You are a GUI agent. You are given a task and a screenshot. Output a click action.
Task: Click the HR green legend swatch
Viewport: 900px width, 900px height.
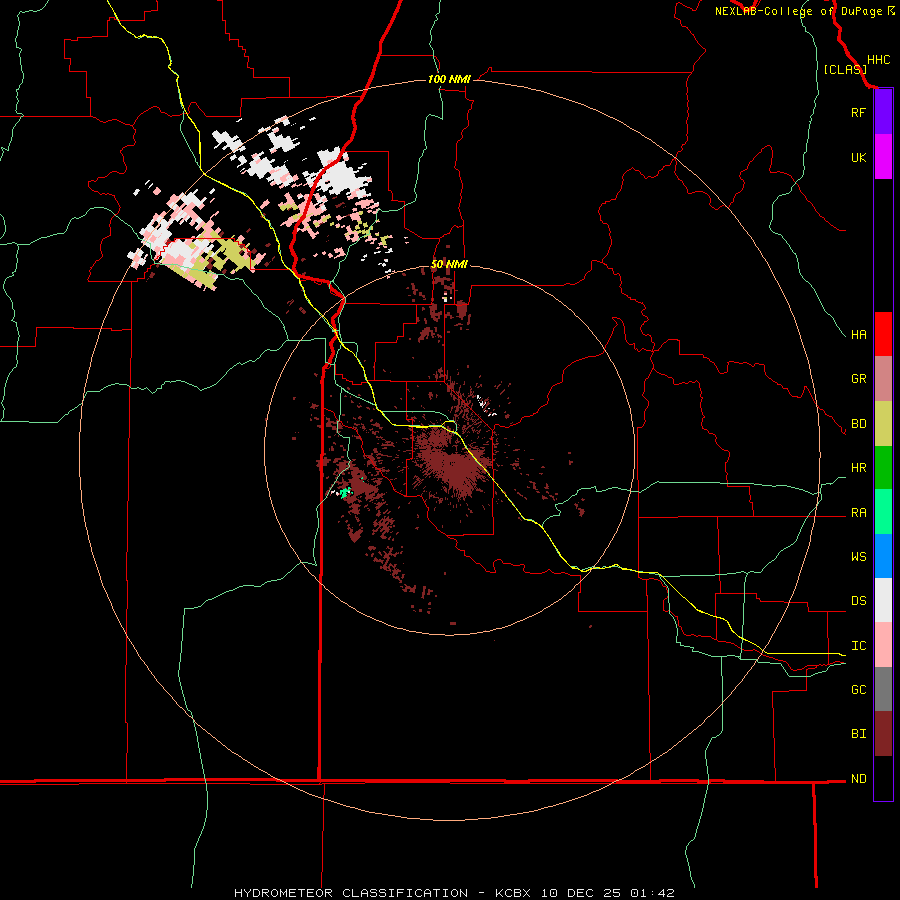[883, 468]
